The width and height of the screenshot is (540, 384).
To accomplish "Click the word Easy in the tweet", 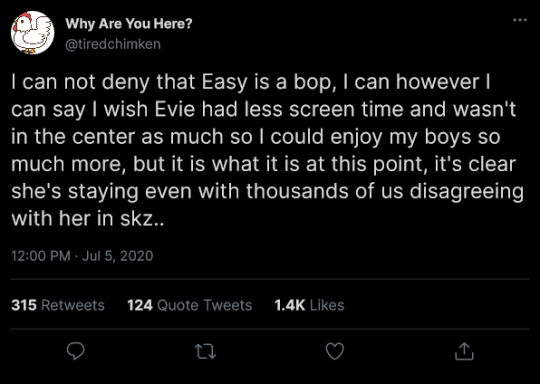I will (225, 83).
